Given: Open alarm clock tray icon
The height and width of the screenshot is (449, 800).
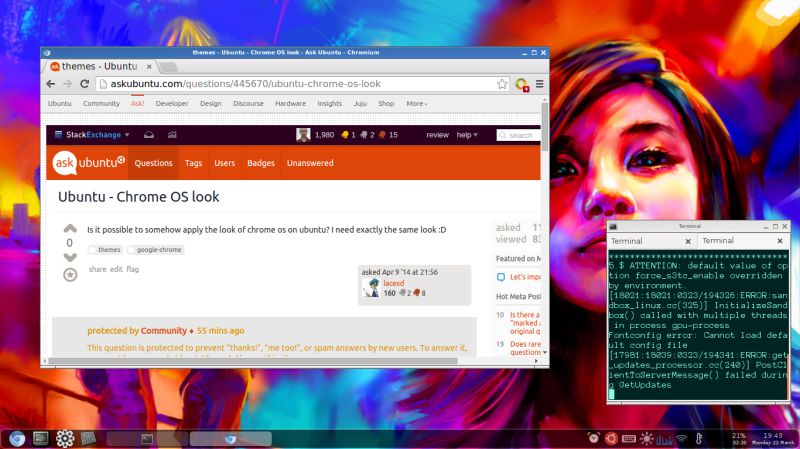Looking at the screenshot, I should click(593, 438).
